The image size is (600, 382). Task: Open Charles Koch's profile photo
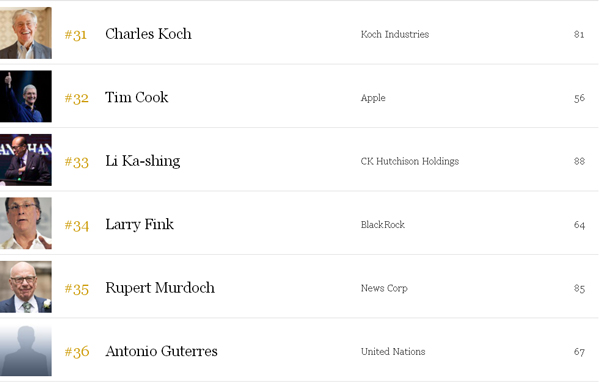click(x=26, y=33)
